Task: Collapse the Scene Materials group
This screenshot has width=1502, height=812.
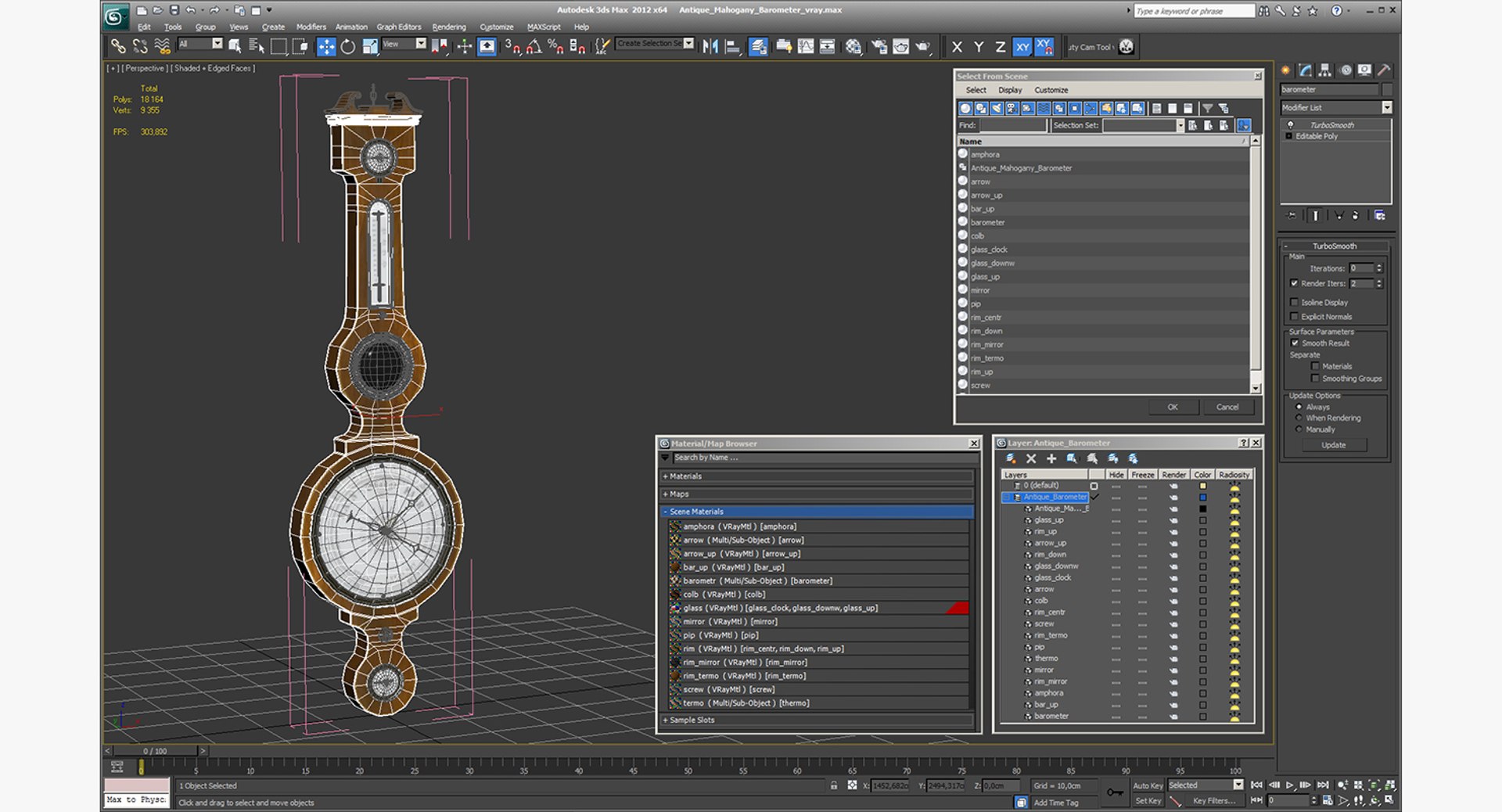Action: click(x=817, y=512)
